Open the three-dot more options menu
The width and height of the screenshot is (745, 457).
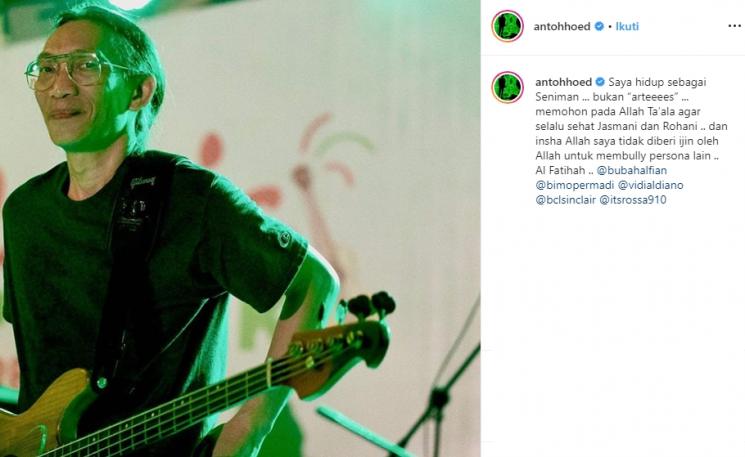(734, 26)
